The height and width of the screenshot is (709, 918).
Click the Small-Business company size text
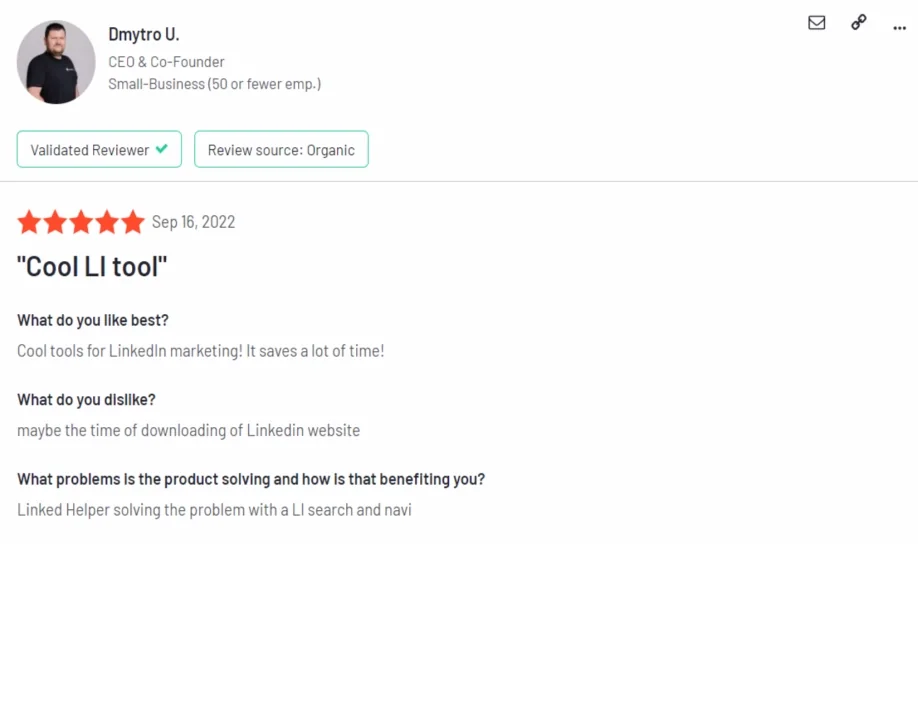(x=214, y=84)
